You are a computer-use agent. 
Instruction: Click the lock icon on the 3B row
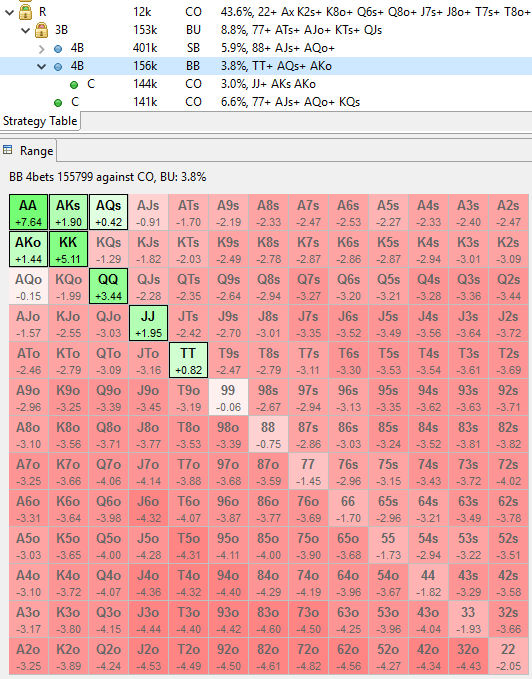[42, 30]
